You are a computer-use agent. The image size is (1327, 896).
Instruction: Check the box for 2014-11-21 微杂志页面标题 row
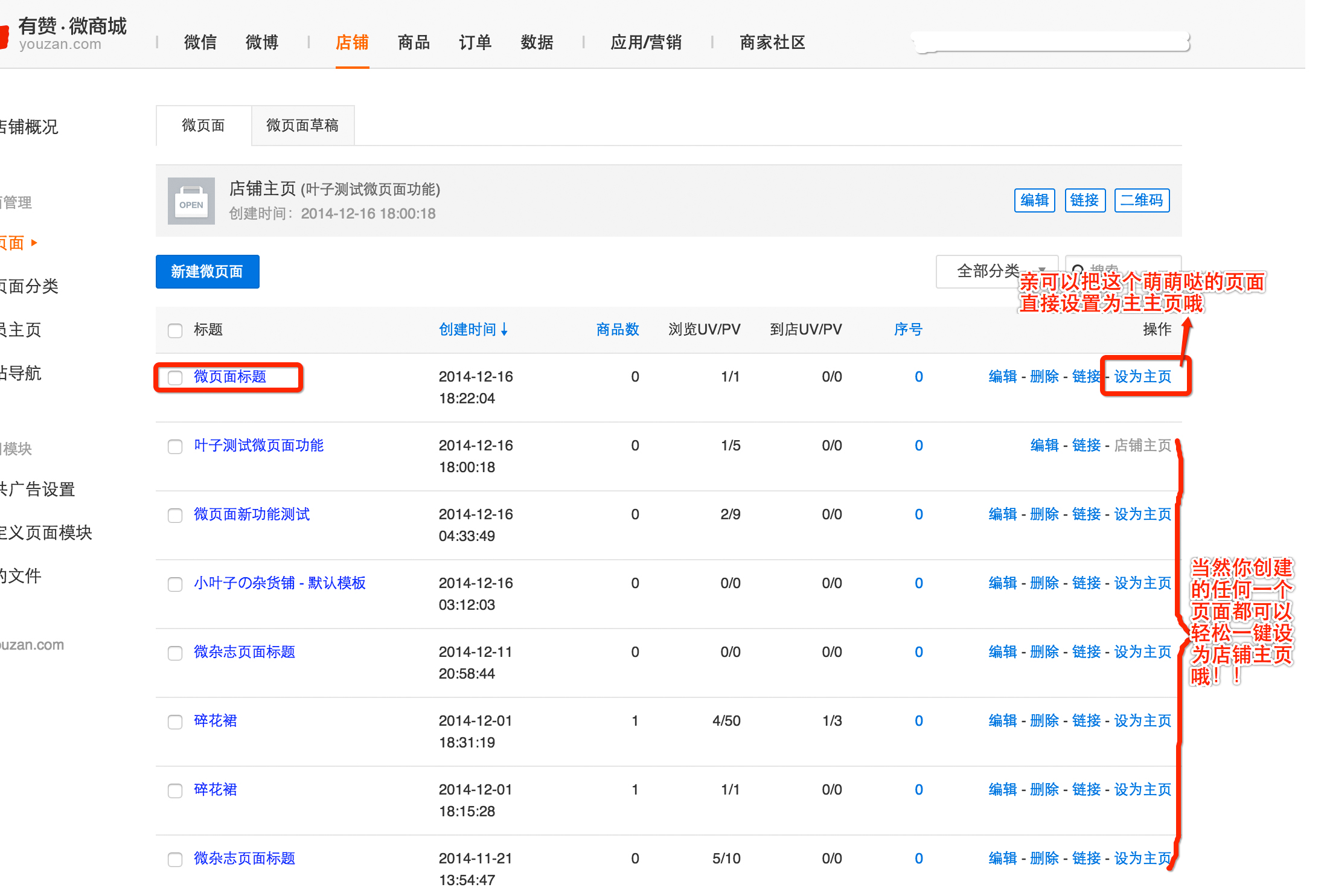[x=175, y=859]
